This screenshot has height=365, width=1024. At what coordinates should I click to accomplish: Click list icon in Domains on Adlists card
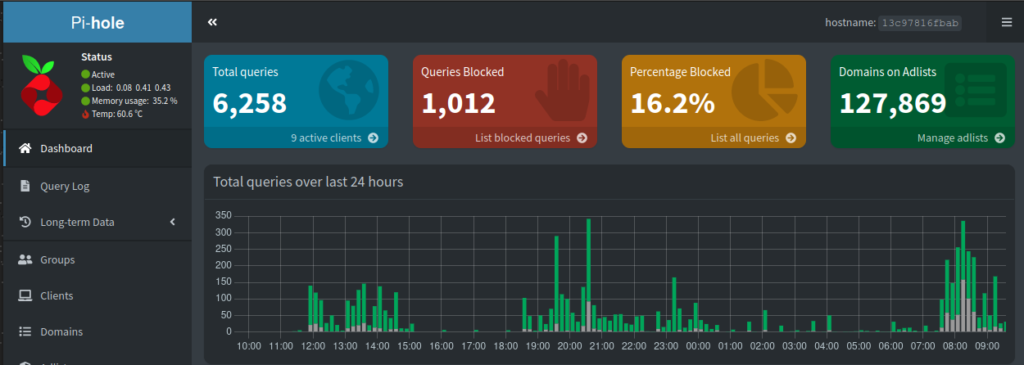click(x=975, y=90)
